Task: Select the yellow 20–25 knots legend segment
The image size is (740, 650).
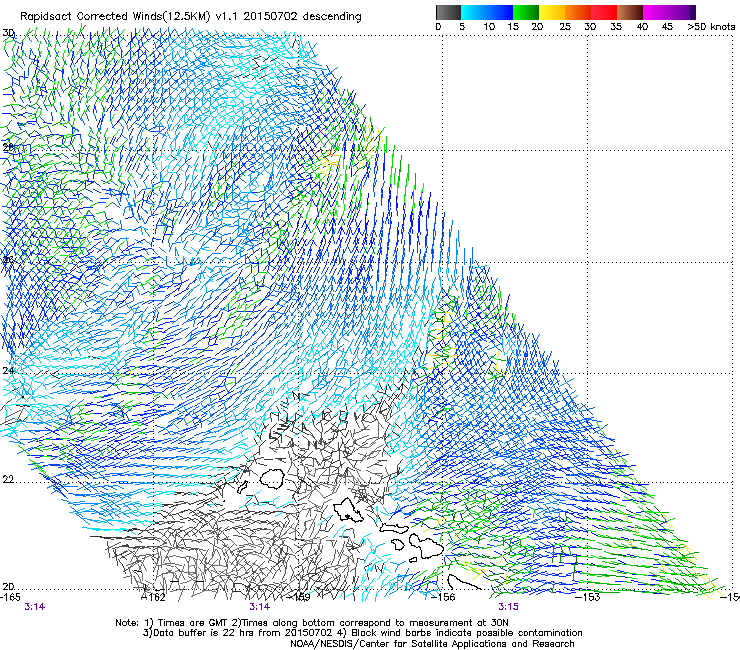Action: point(552,12)
